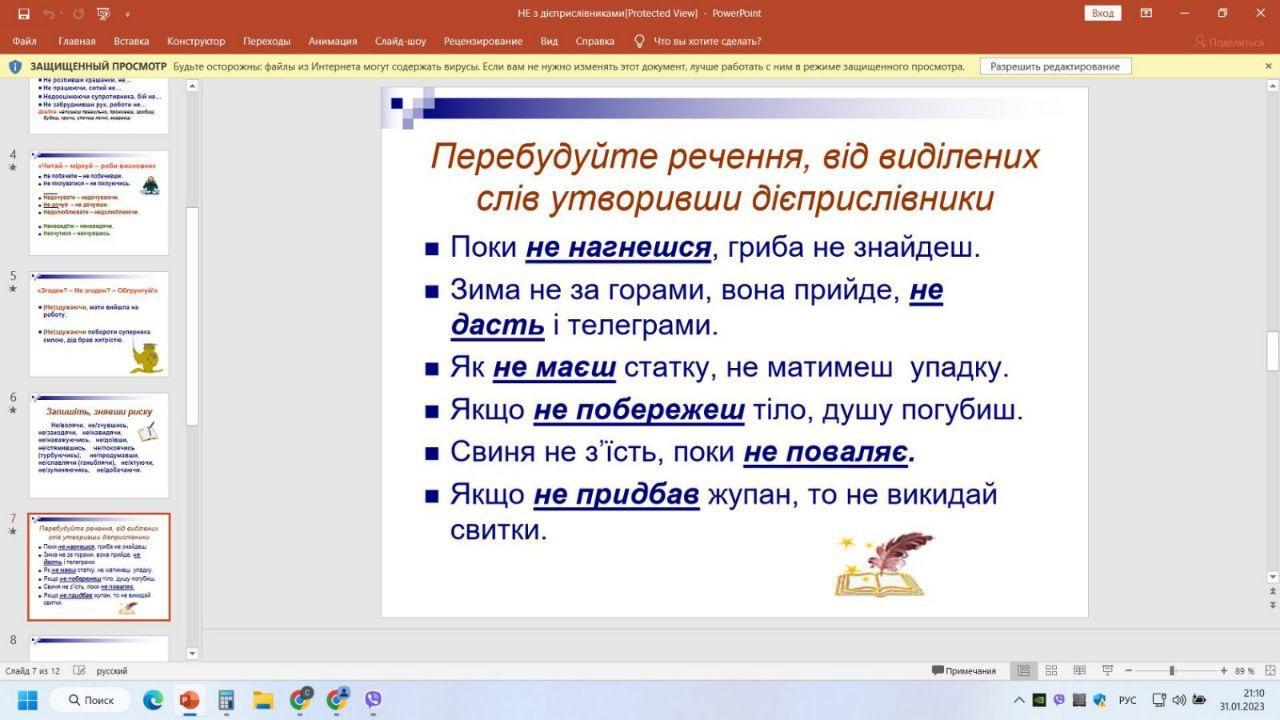Open File Explorer from taskbar
The image size is (1280, 720).
coord(263,700)
